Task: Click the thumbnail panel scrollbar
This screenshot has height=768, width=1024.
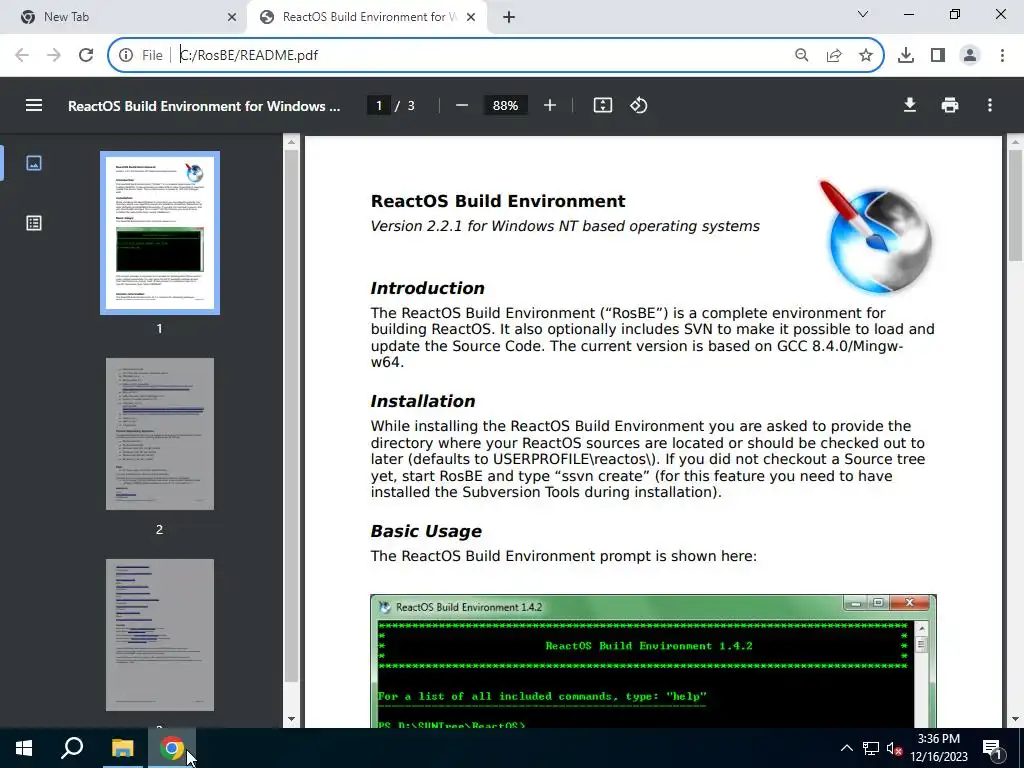Action: pos(291,415)
